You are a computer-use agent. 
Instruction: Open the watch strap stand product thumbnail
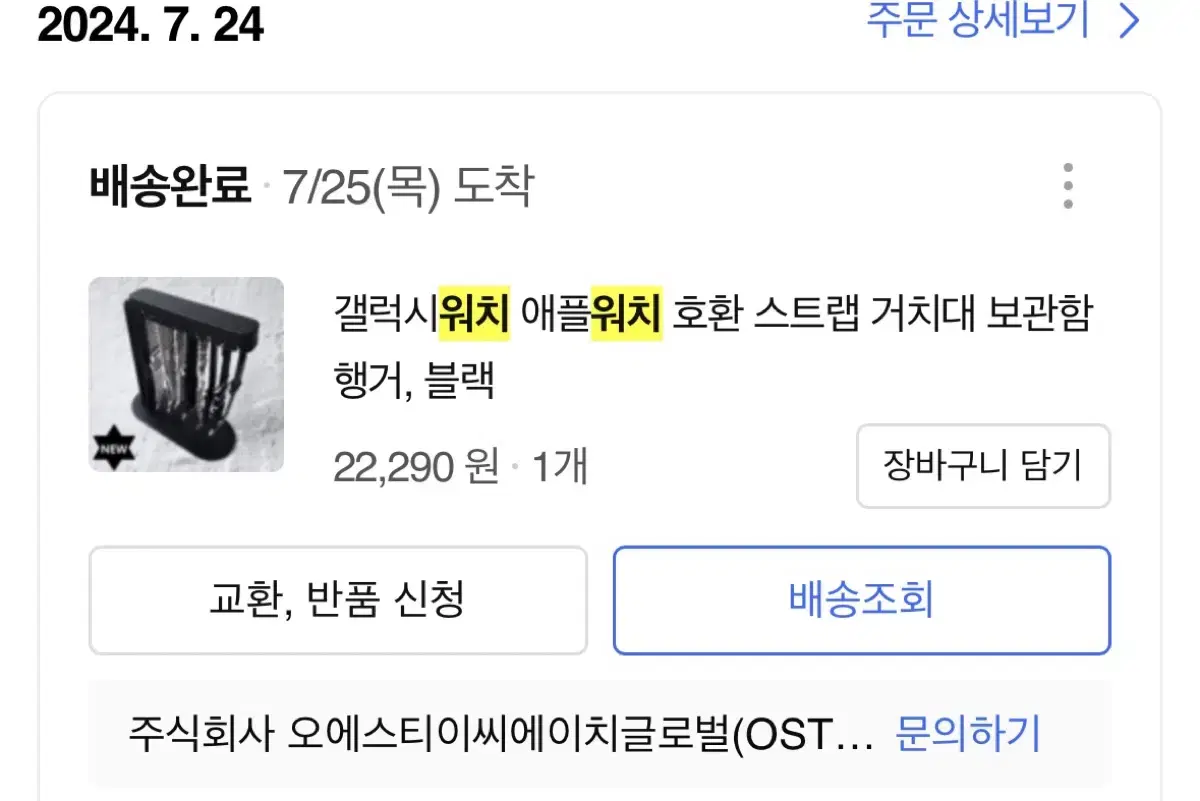click(186, 374)
